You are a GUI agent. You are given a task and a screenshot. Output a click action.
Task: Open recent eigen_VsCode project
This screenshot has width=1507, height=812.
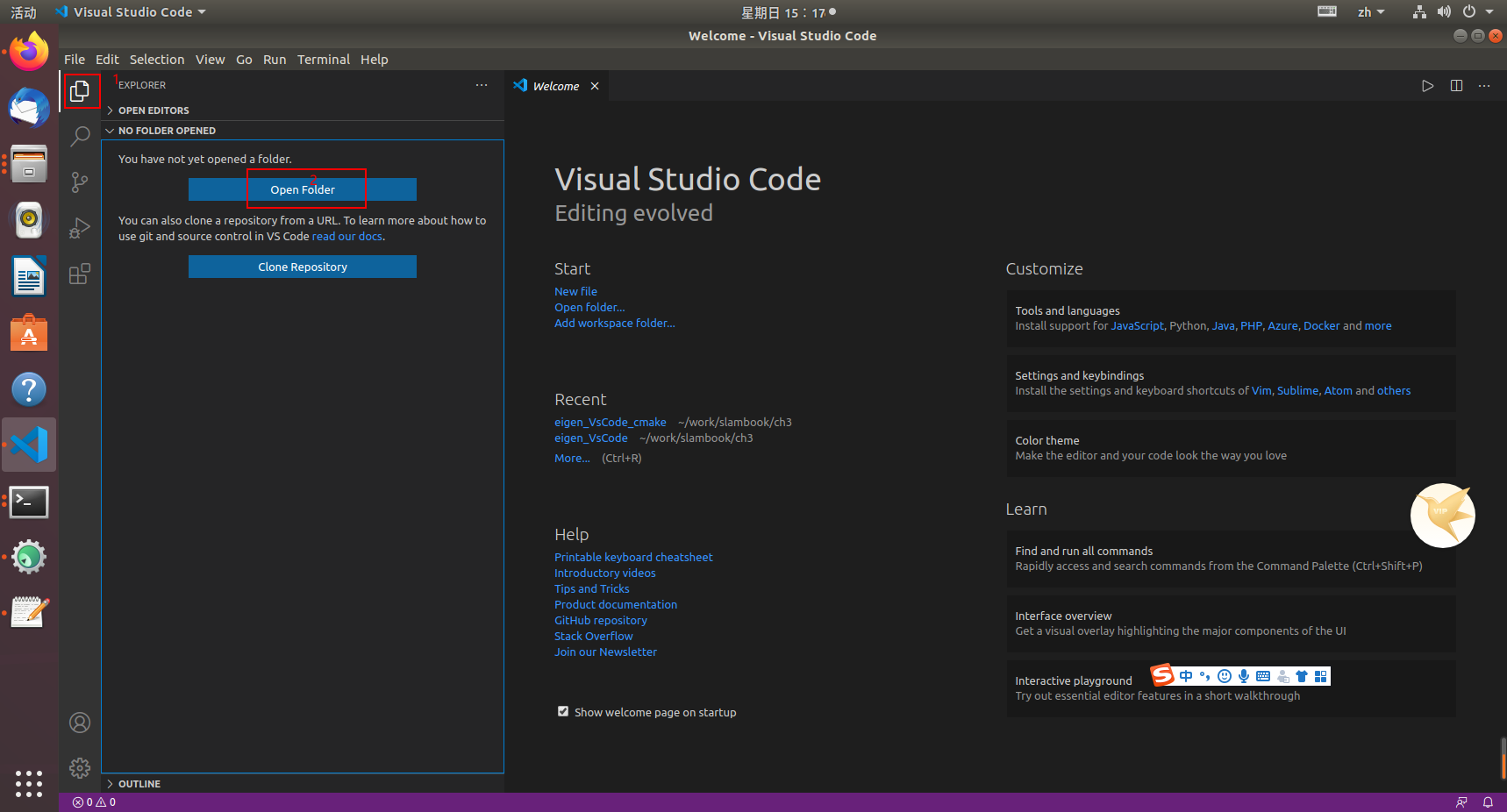tap(591, 438)
